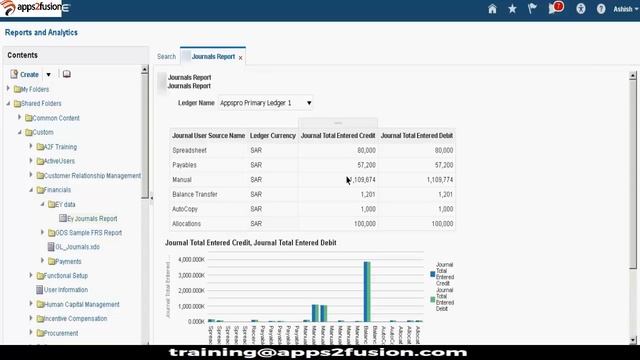Click Journal Total Entered Credit legend swatch
Image resolution: width=640 pixels, height=360 pixels.
click(x=433, y=274)
